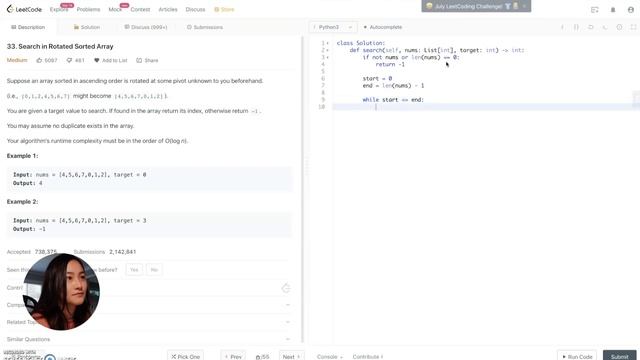Image resolution: width=640 pixels, height=360 pixels.
Task: Open the Store link
Action: point(224,9)
